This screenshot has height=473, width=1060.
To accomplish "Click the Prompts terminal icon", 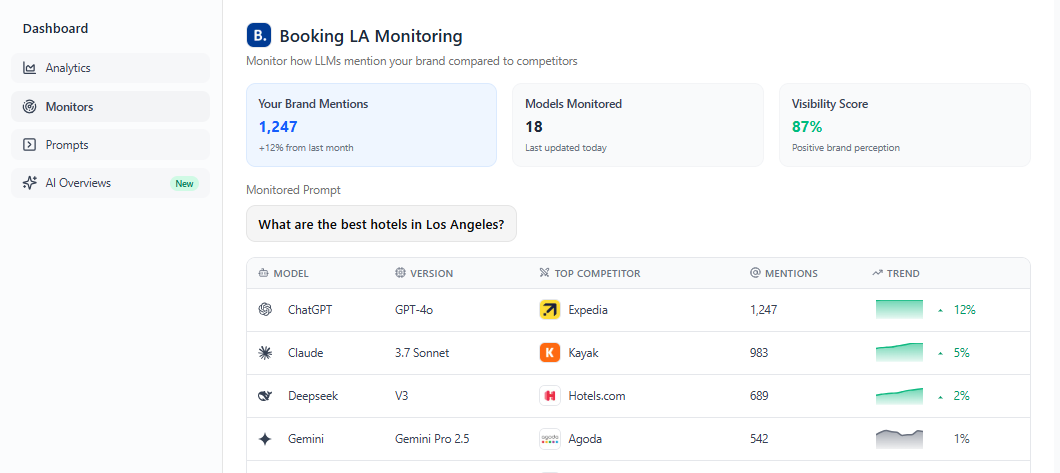I will tap(29, 145).
